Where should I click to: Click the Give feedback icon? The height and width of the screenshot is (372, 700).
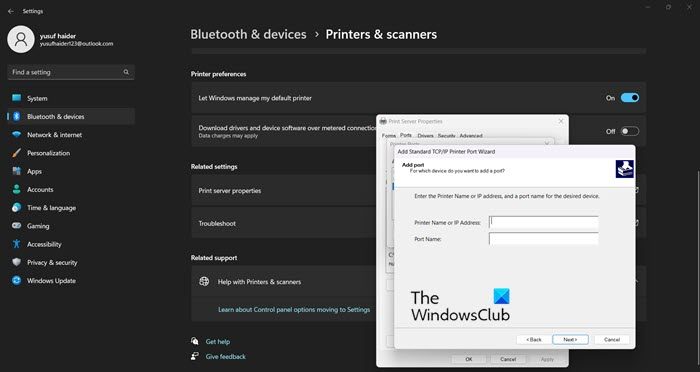tap(195, 356)
